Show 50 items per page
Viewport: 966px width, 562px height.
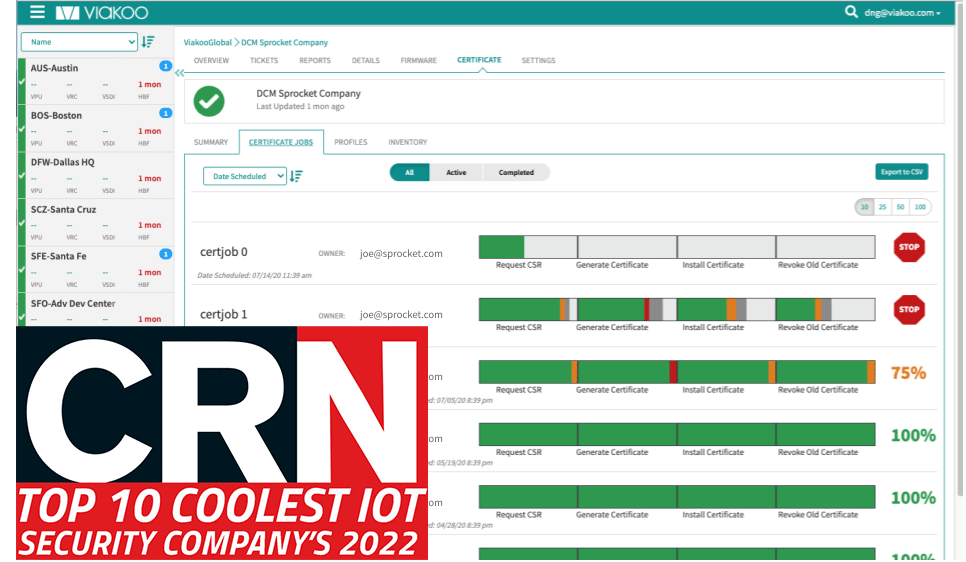(900, 207)
